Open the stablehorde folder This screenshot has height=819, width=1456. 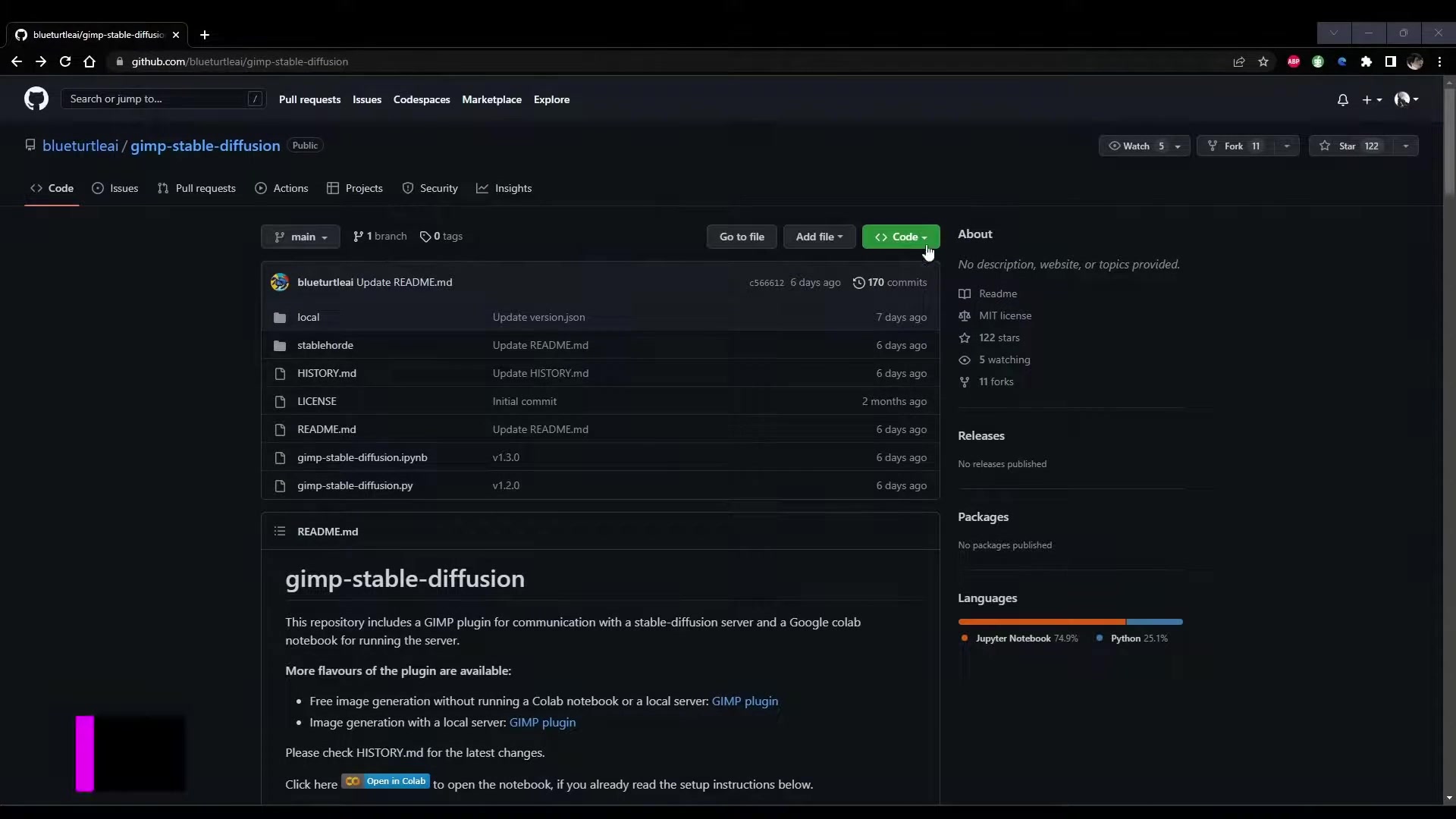325,345
